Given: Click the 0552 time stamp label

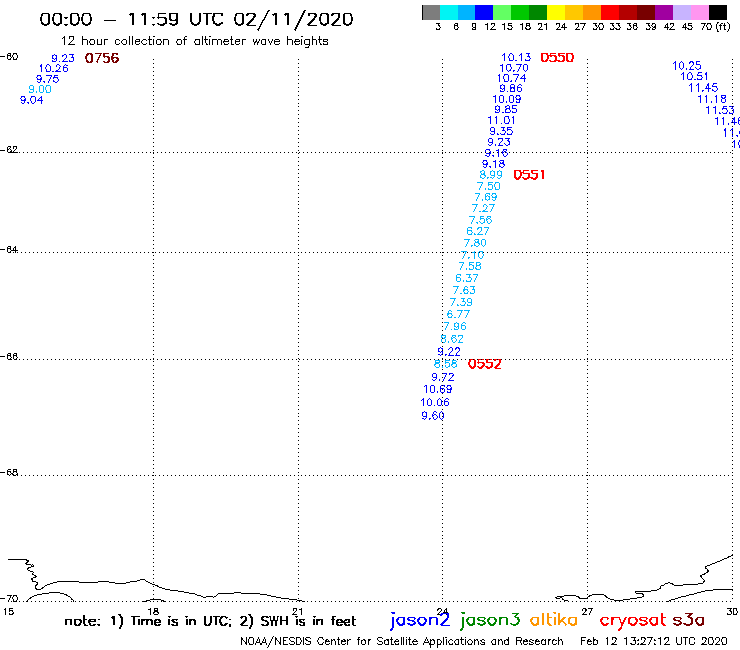Looking at the screenshot, I should [x=484, y=364].
